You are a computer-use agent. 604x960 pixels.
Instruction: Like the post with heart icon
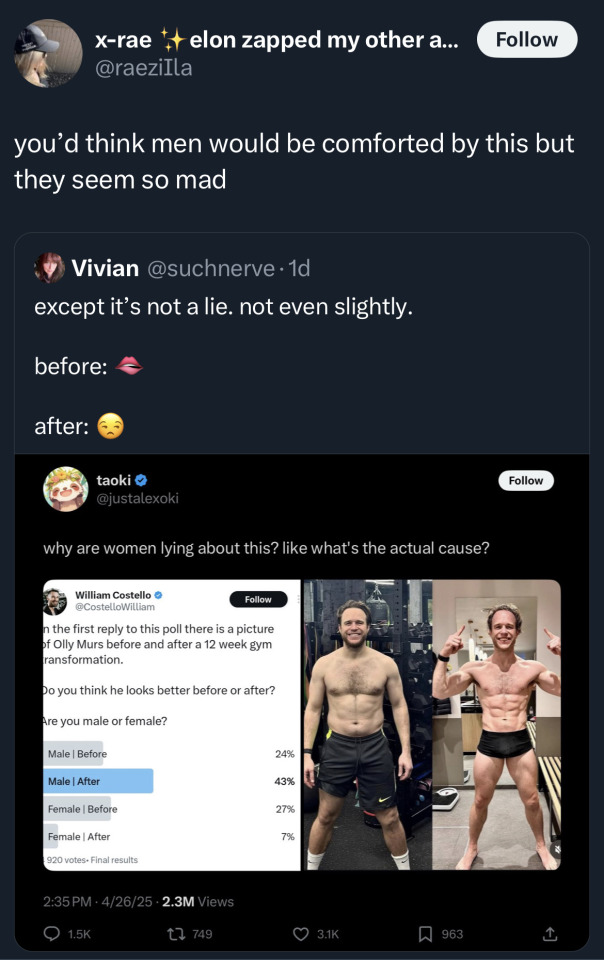[x=301, y=934]
